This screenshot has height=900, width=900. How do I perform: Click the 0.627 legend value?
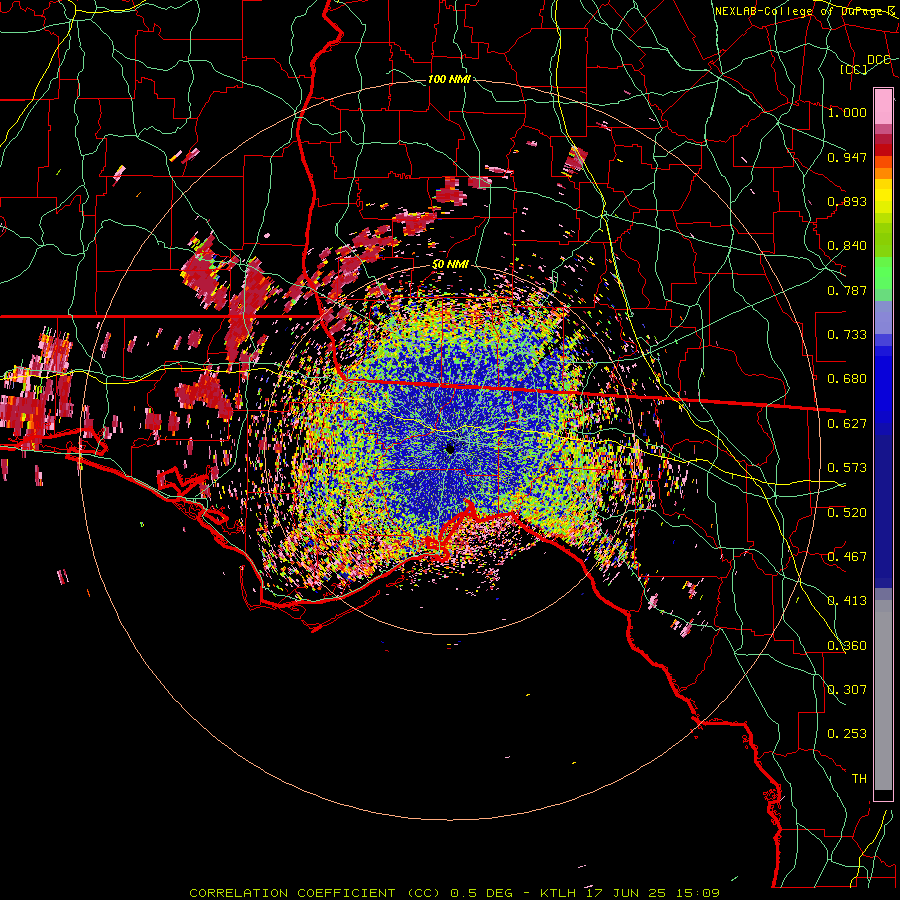pos(847,424)
